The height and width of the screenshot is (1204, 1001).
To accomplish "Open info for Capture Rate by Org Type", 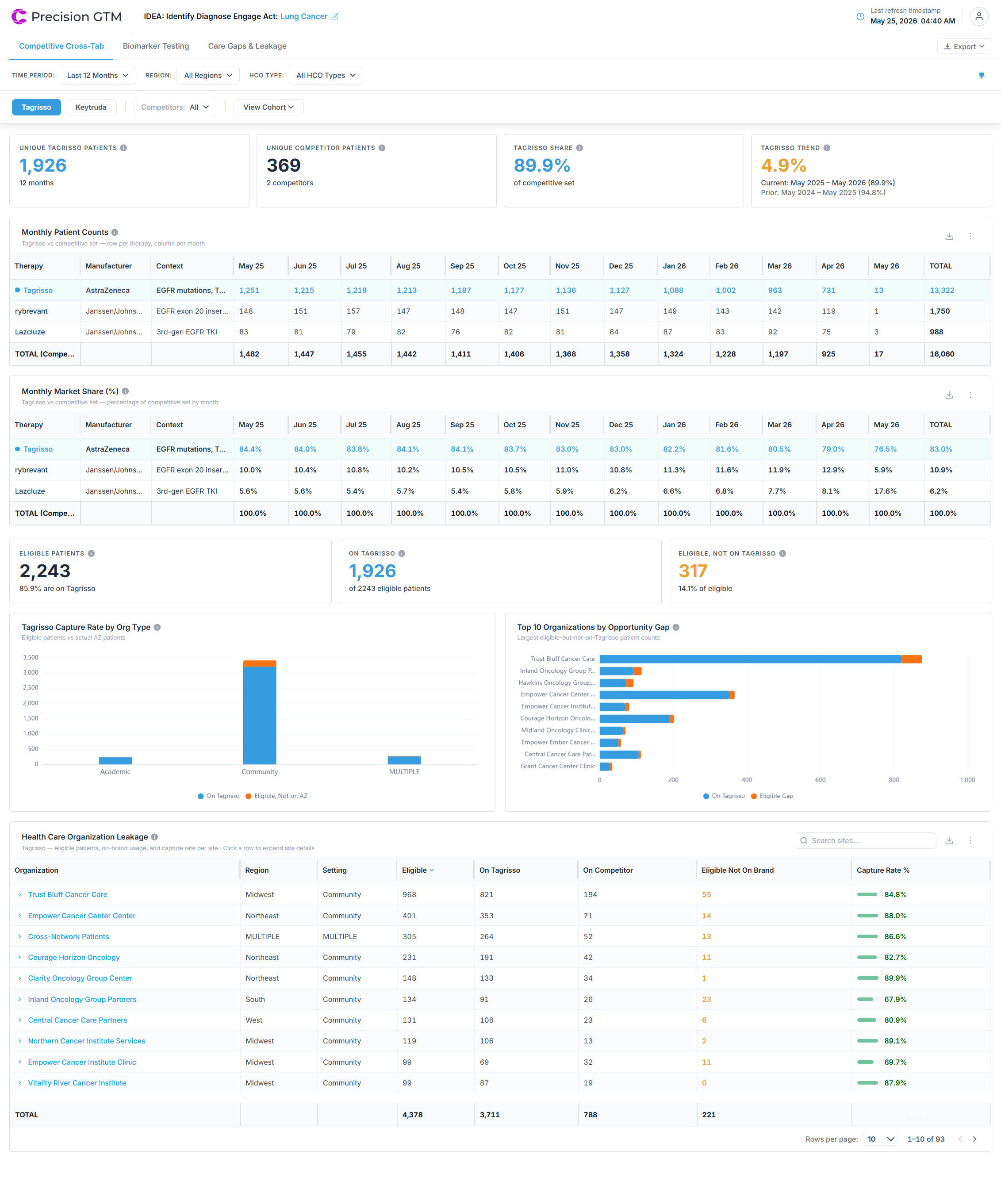I will tap(157, 627).
